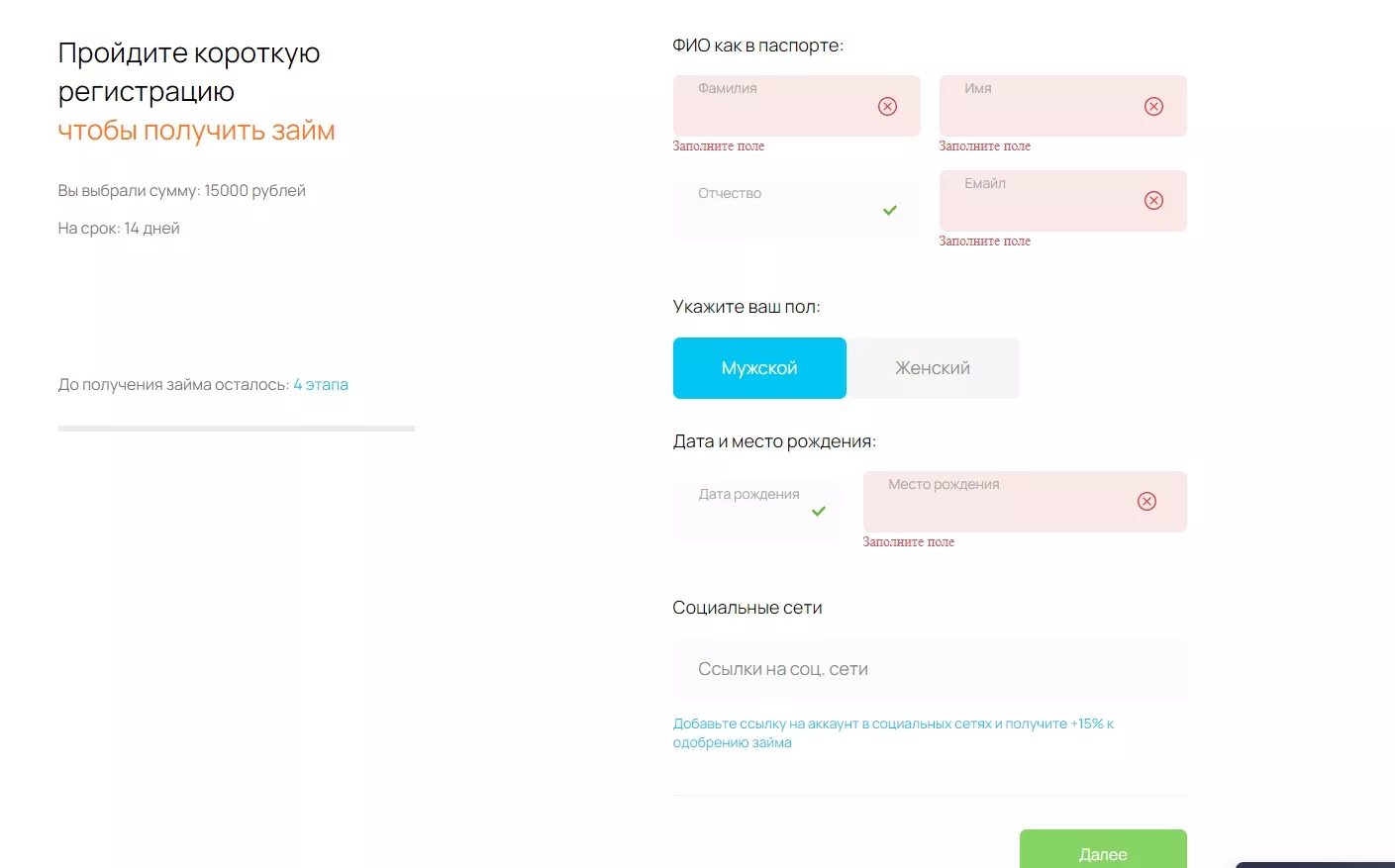Click the green checkmark in Отчество field
The image size is (1395, 868).
pyautogui.click(x=889, y=211)
